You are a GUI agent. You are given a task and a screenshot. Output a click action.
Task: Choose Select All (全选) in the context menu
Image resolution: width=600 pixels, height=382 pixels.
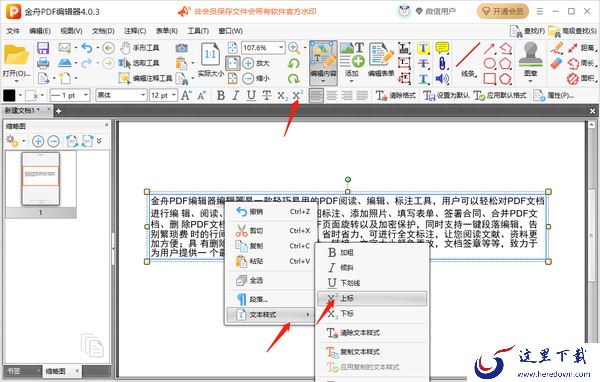click(x=272, y=280)
